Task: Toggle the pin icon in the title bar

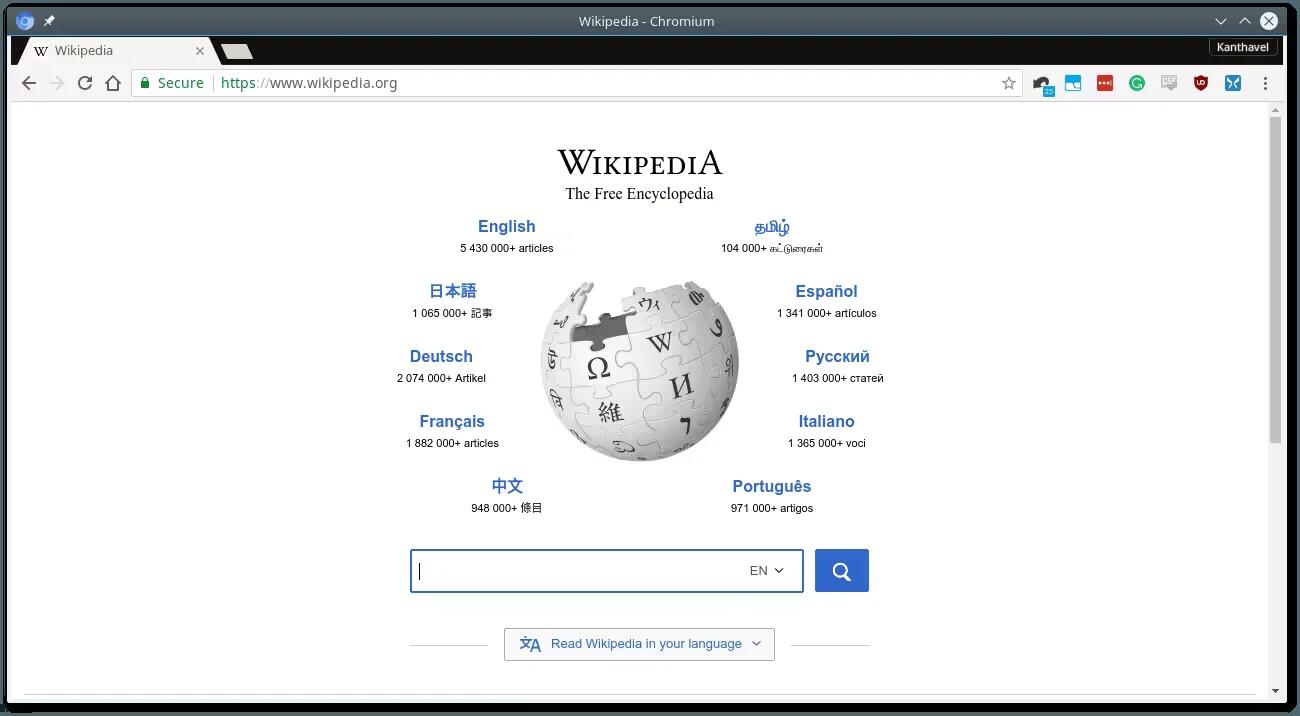Action: pos(49,21)
